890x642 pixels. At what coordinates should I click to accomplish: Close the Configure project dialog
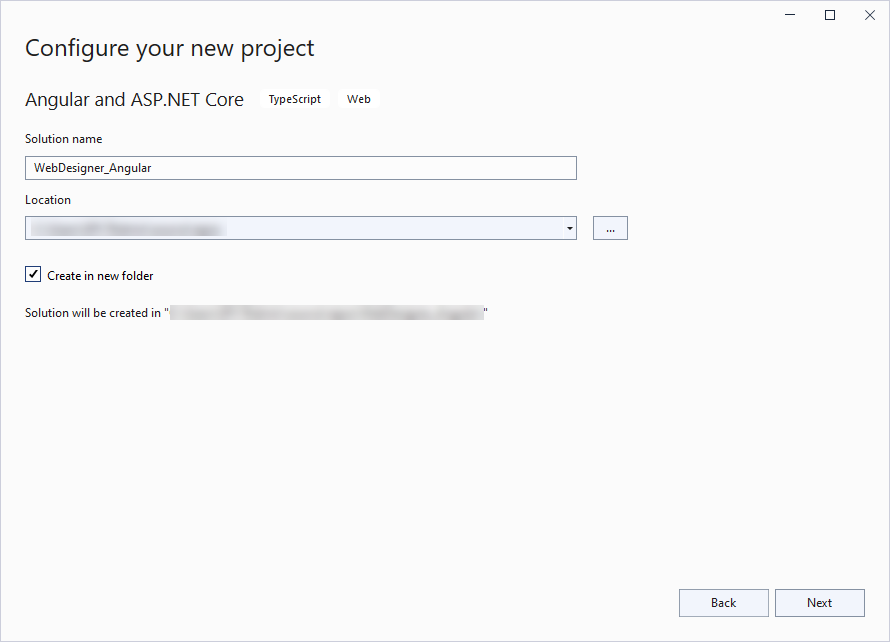[870, 15]
